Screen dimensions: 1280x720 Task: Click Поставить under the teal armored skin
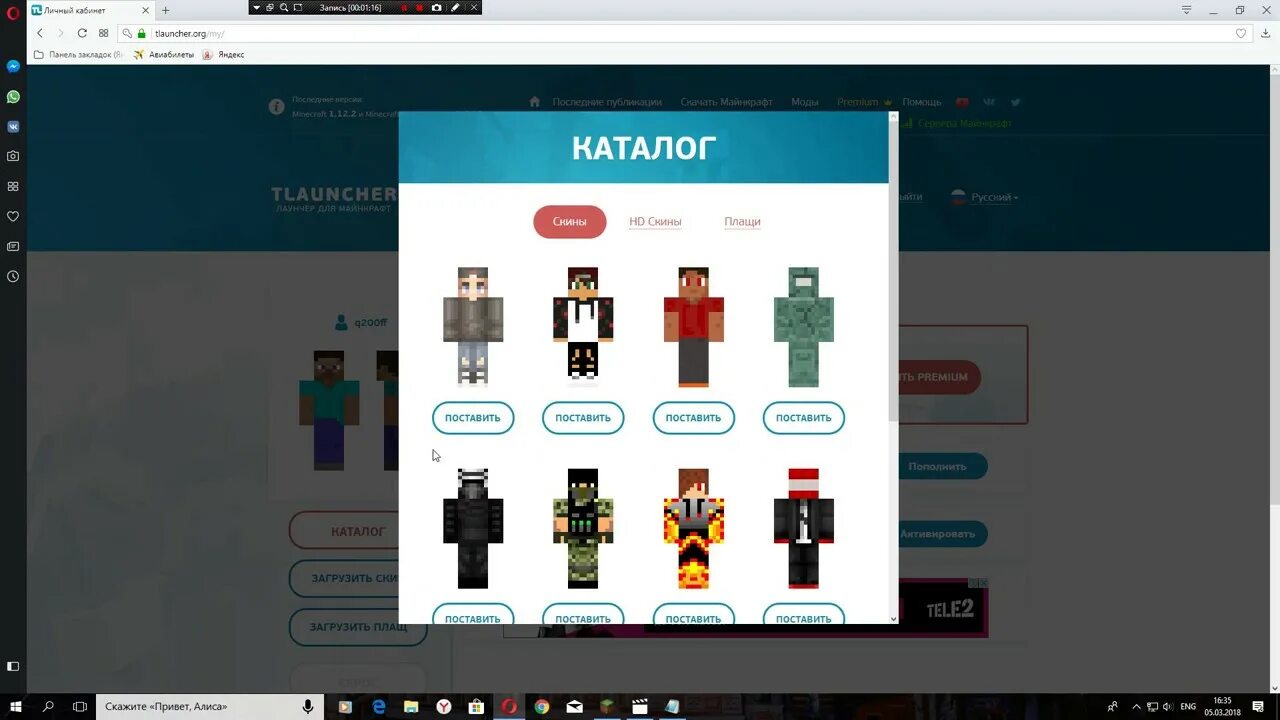pyautogui.click(x=804, y=418)
